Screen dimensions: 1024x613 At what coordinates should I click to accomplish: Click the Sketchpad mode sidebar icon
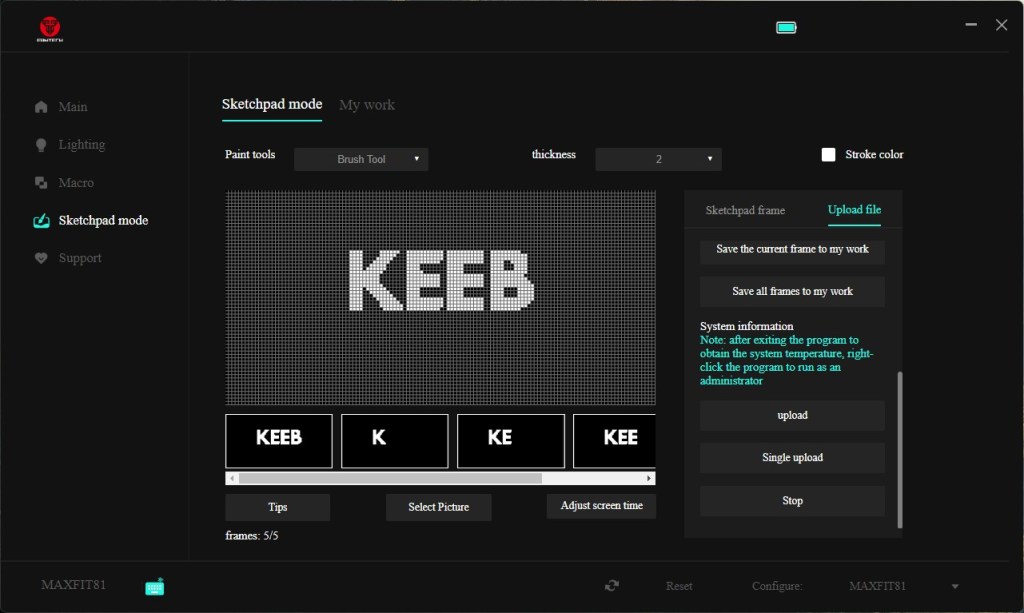click(41, 220)
